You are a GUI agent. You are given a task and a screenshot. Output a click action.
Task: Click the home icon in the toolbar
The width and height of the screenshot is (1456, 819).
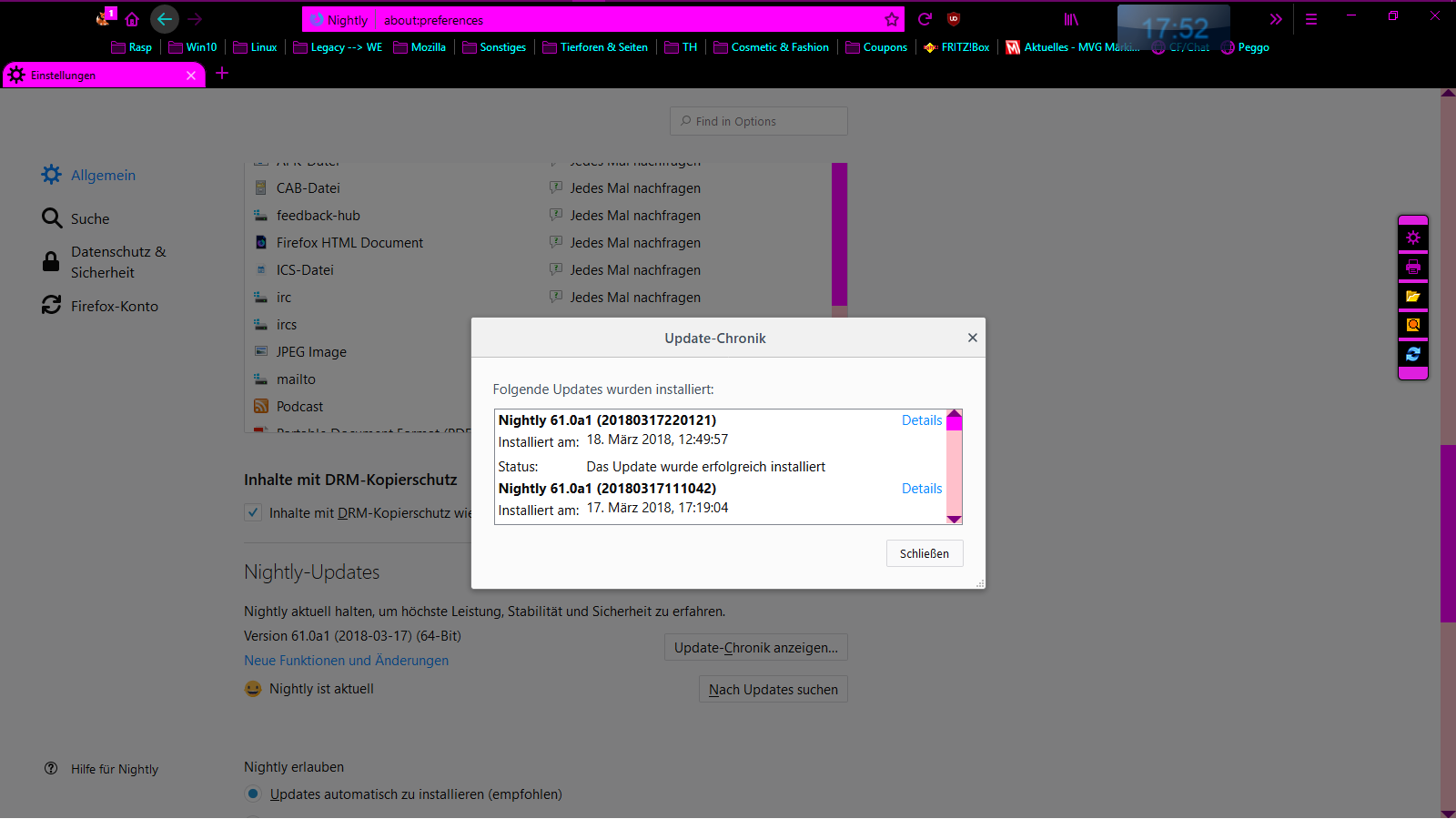pos(132,19)
